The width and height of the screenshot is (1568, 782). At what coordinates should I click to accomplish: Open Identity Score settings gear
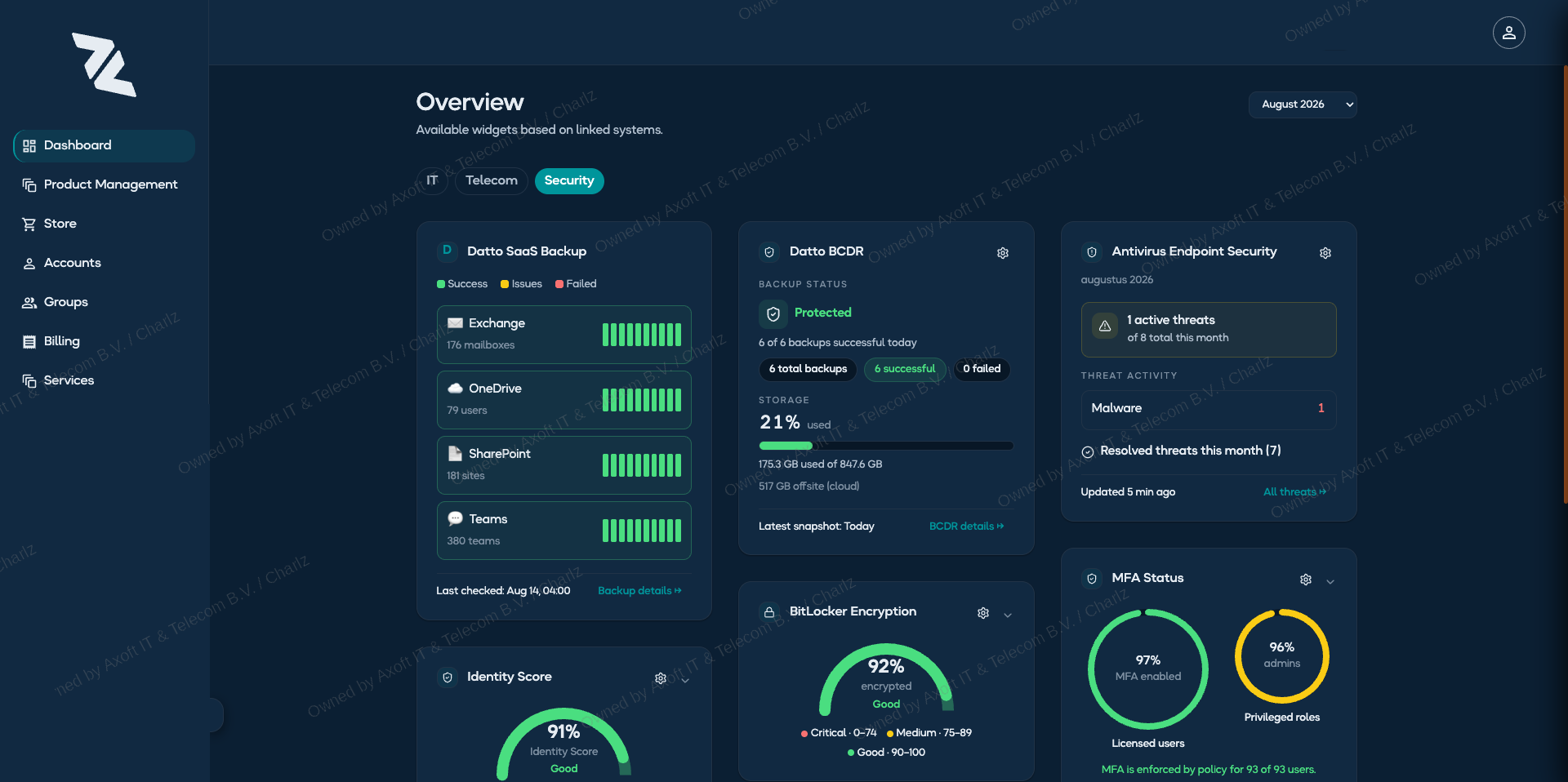pos(661,678)
